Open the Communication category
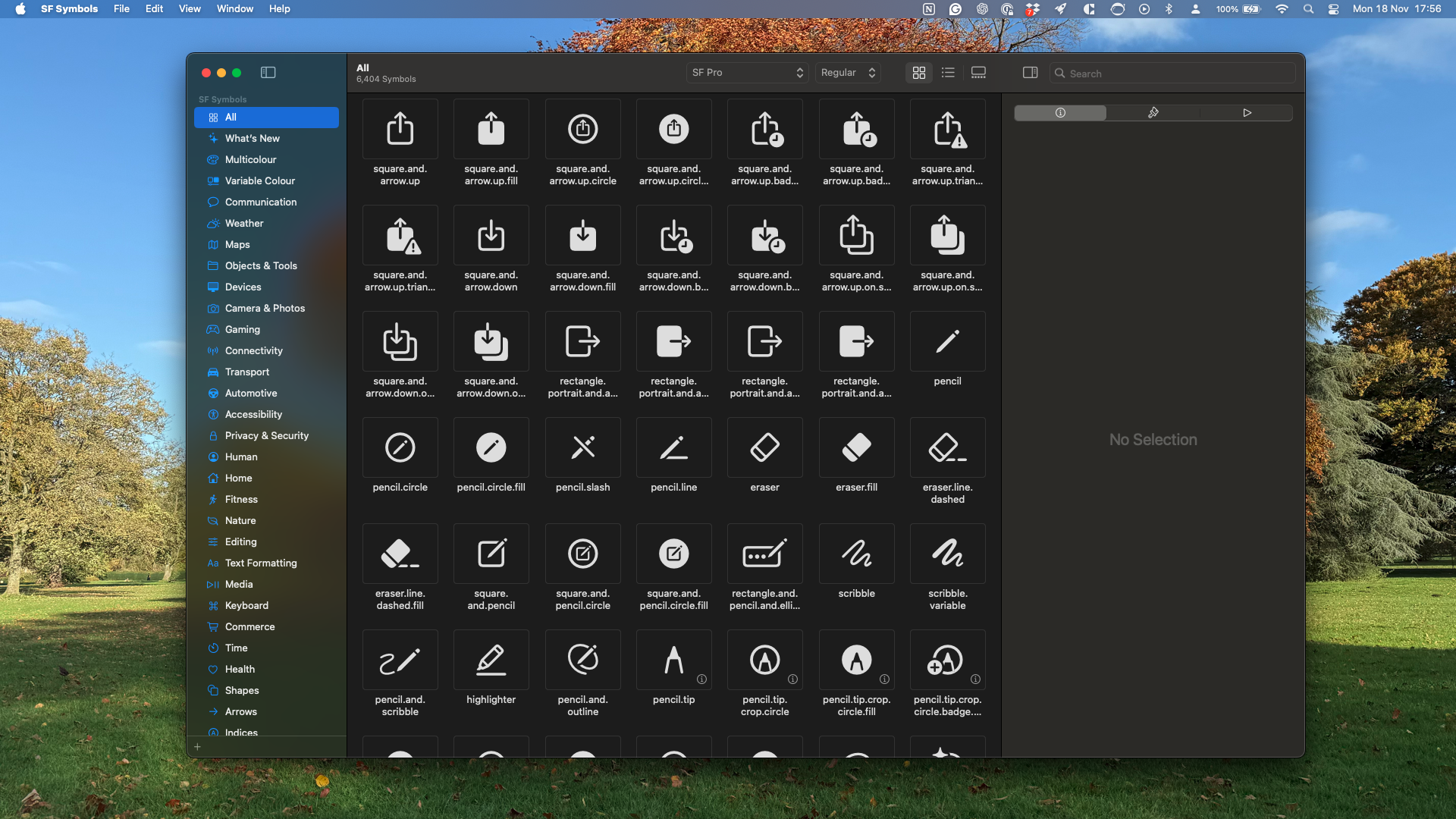This screenshot has width=1456, height=819. [x=266, y=202]
